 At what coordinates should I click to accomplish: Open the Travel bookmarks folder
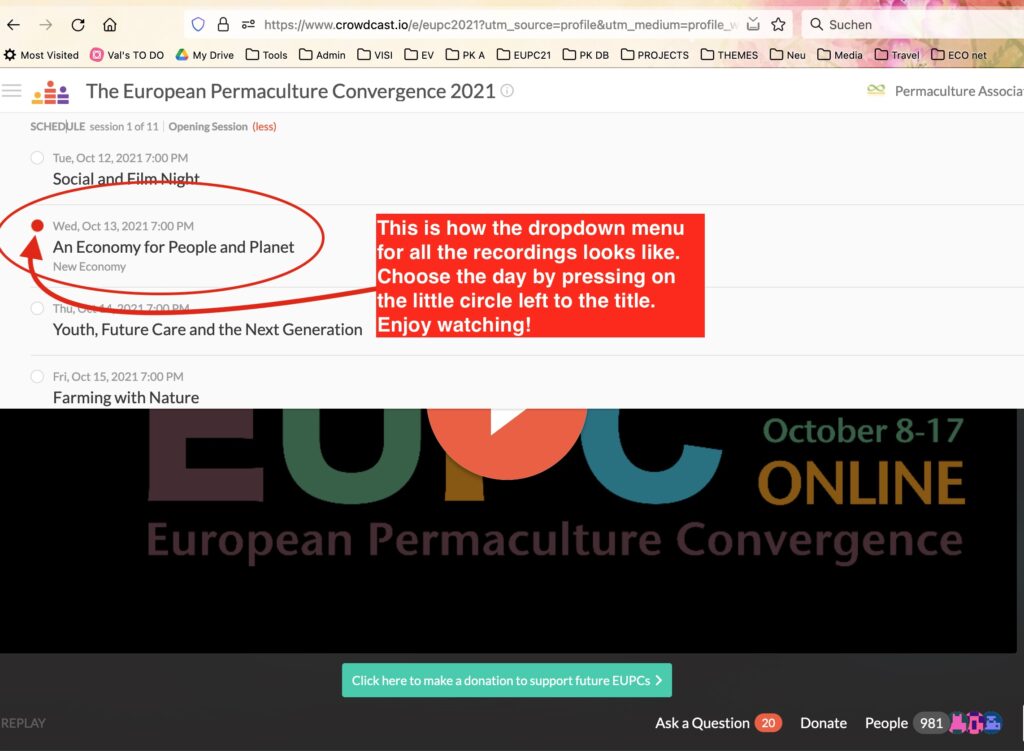897,55
